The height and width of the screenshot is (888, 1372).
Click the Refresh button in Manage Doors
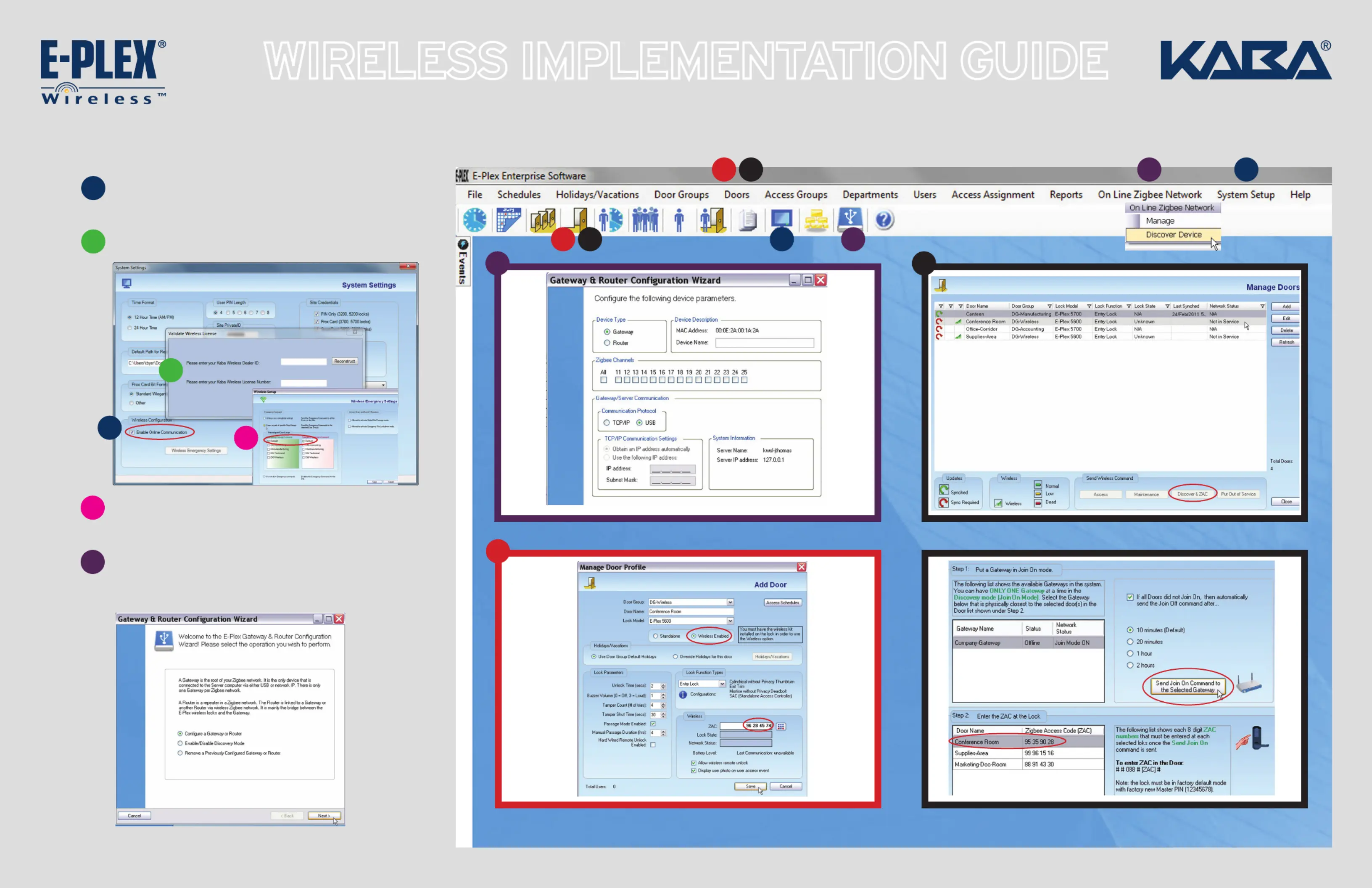(1285, 343)
